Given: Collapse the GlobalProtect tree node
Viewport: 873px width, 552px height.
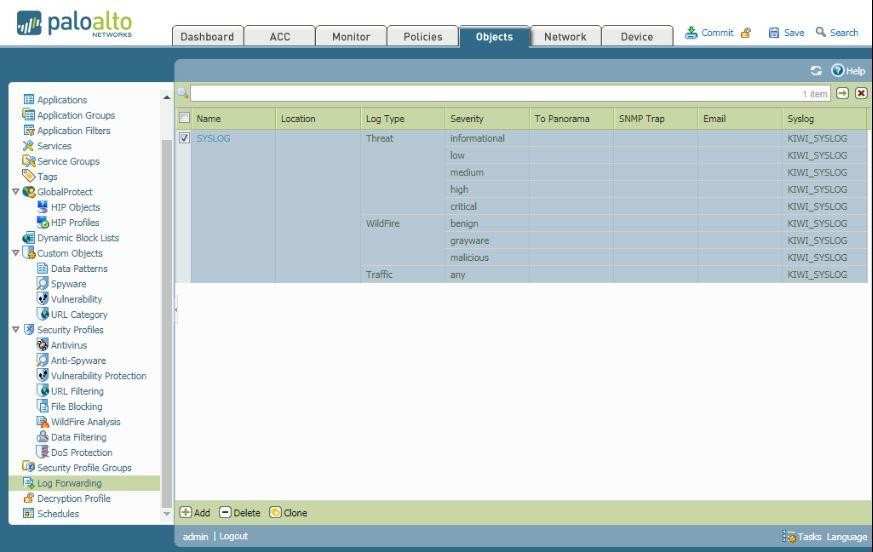Looking at the screenshot, I should point(15,192).
